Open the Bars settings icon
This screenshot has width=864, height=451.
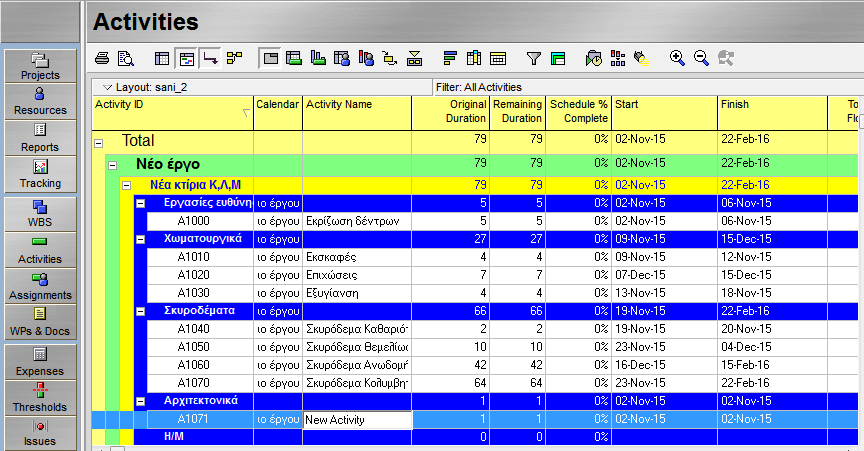[x=450, y=58]
